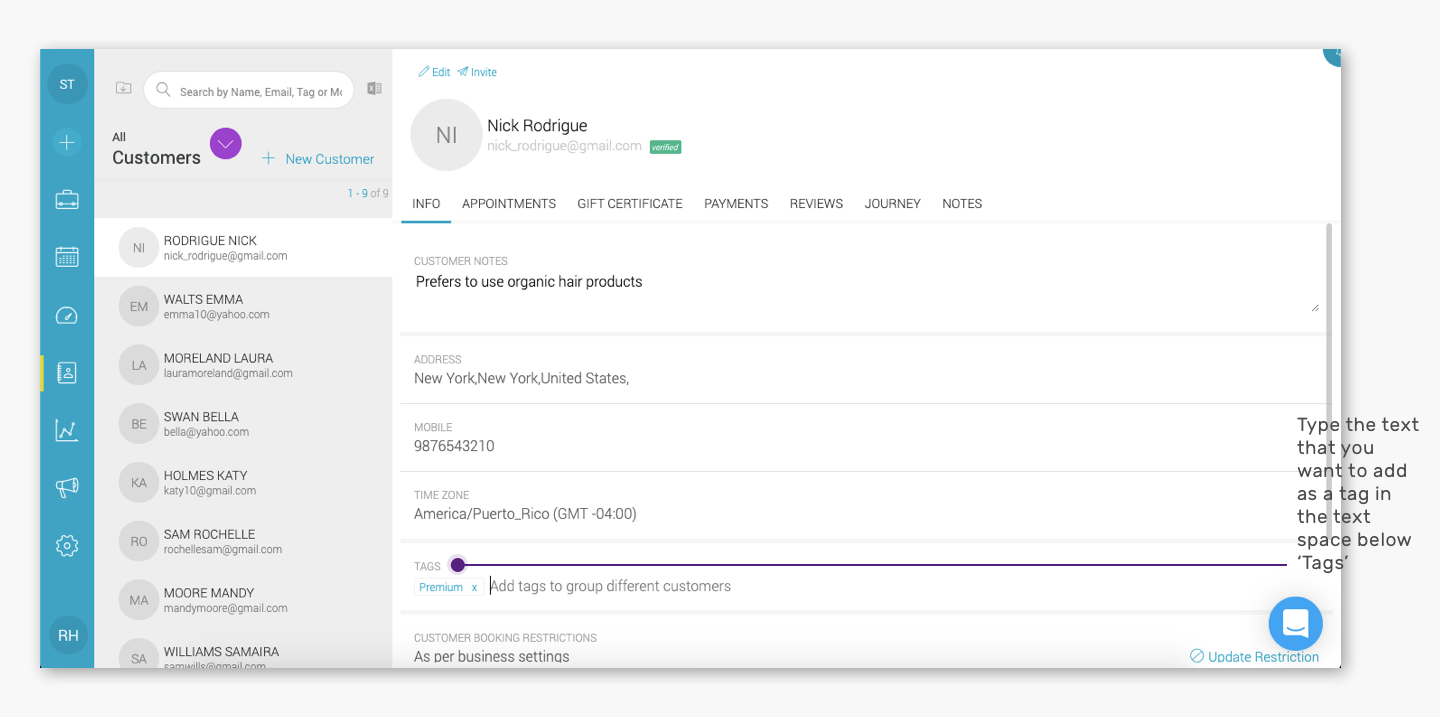Click the Invite link

click(x=477, y=72)
